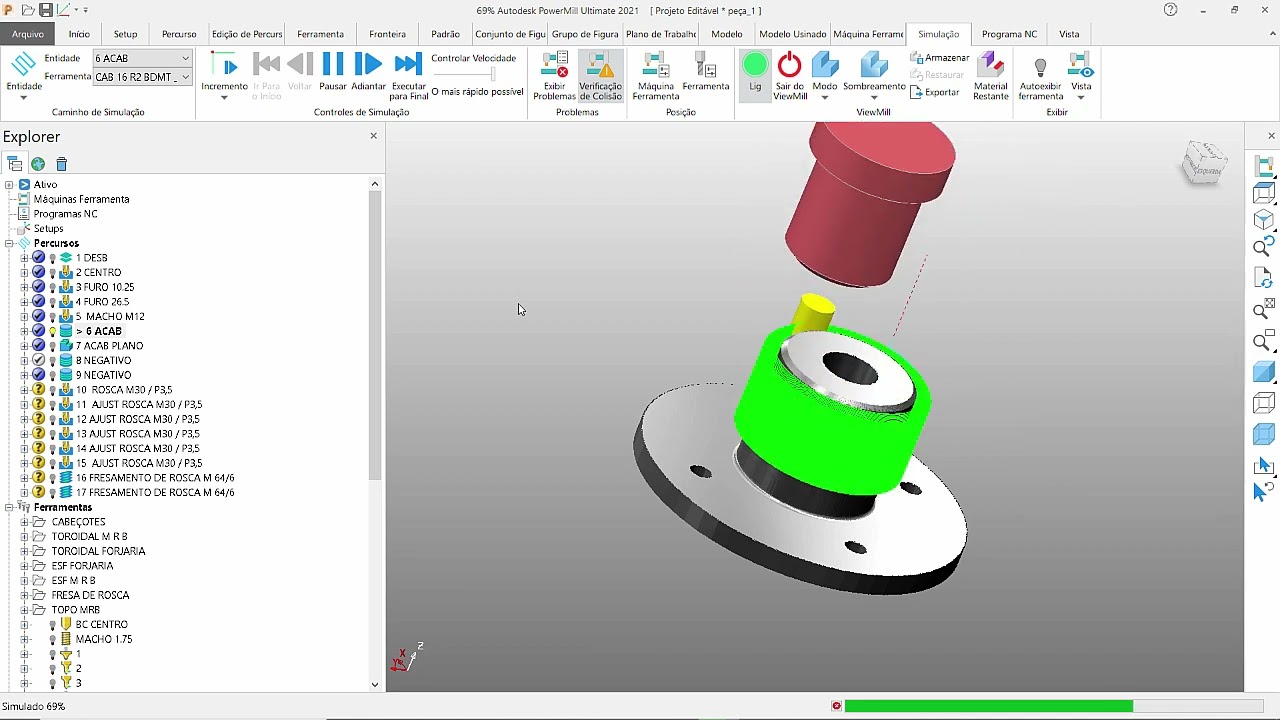Viewport: 1280px width, 720px height.
Task: Expand the Ativo tree node
Action: (9, 185)
